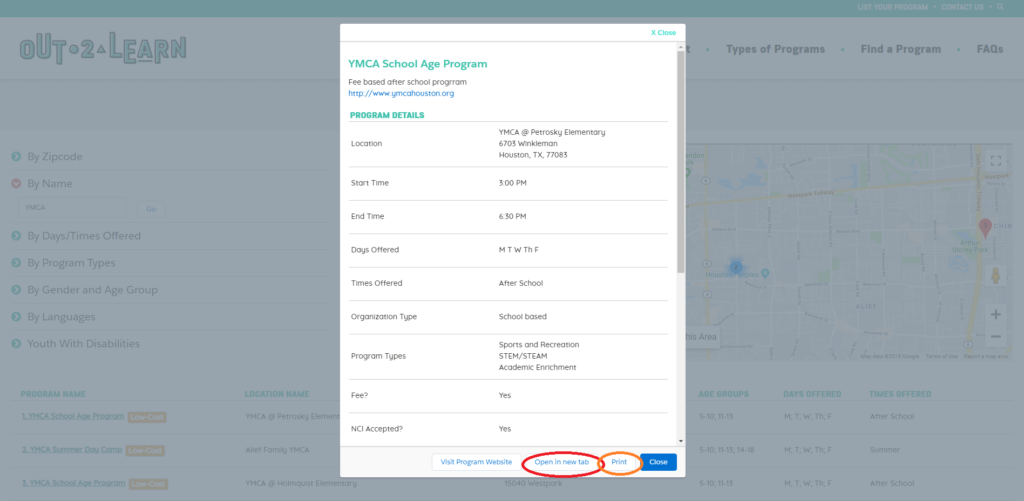Open List Your Program link
1024x501 pixels.
coord(893,7)
